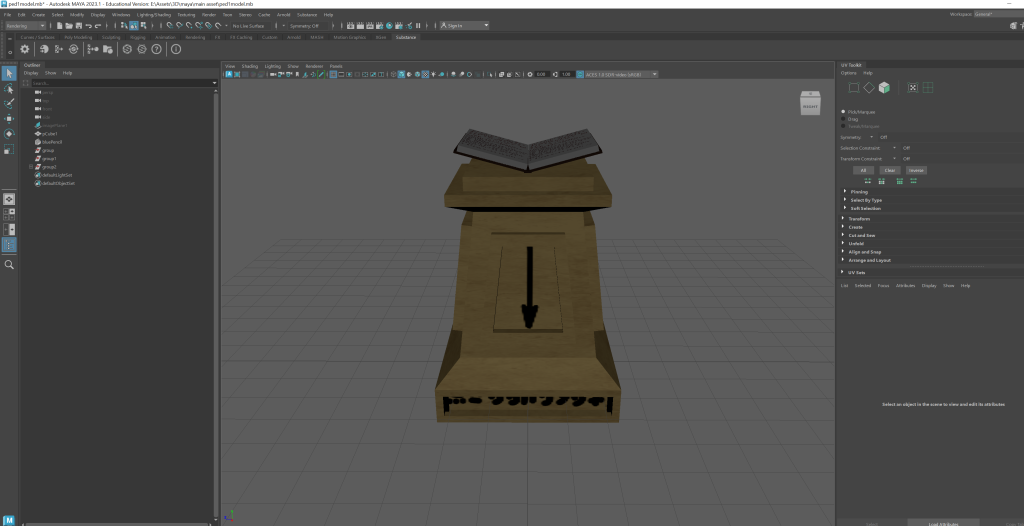Click the Substance shelf info icon
This screenshot has width=1024, height=526.
pos(176,49)
